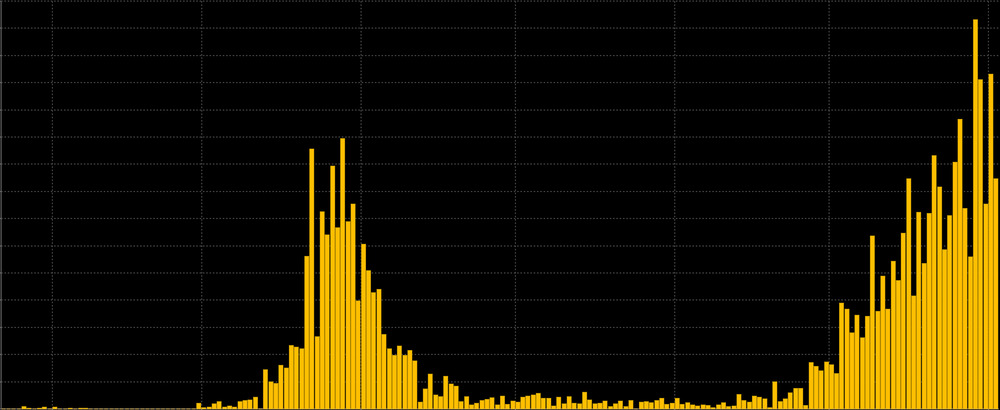Select the small bump bar in the flat middle section
This screenshot has width=1000, height=410.
pos(586,400)
